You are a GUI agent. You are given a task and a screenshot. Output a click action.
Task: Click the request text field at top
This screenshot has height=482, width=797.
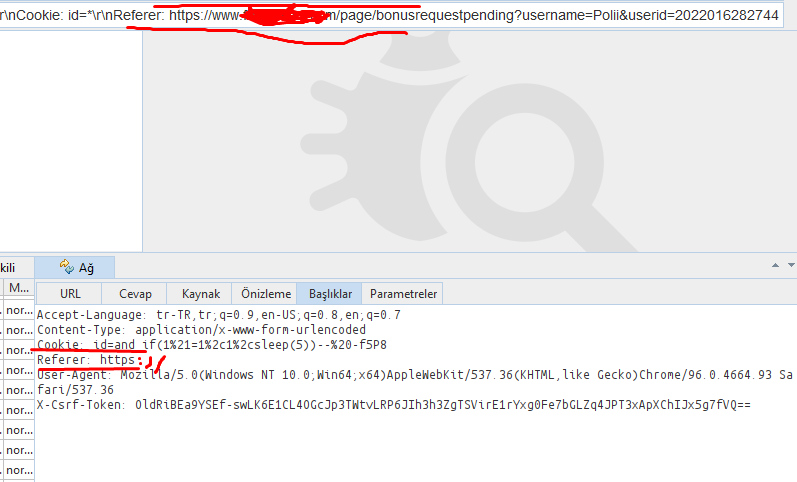[390, 16]
